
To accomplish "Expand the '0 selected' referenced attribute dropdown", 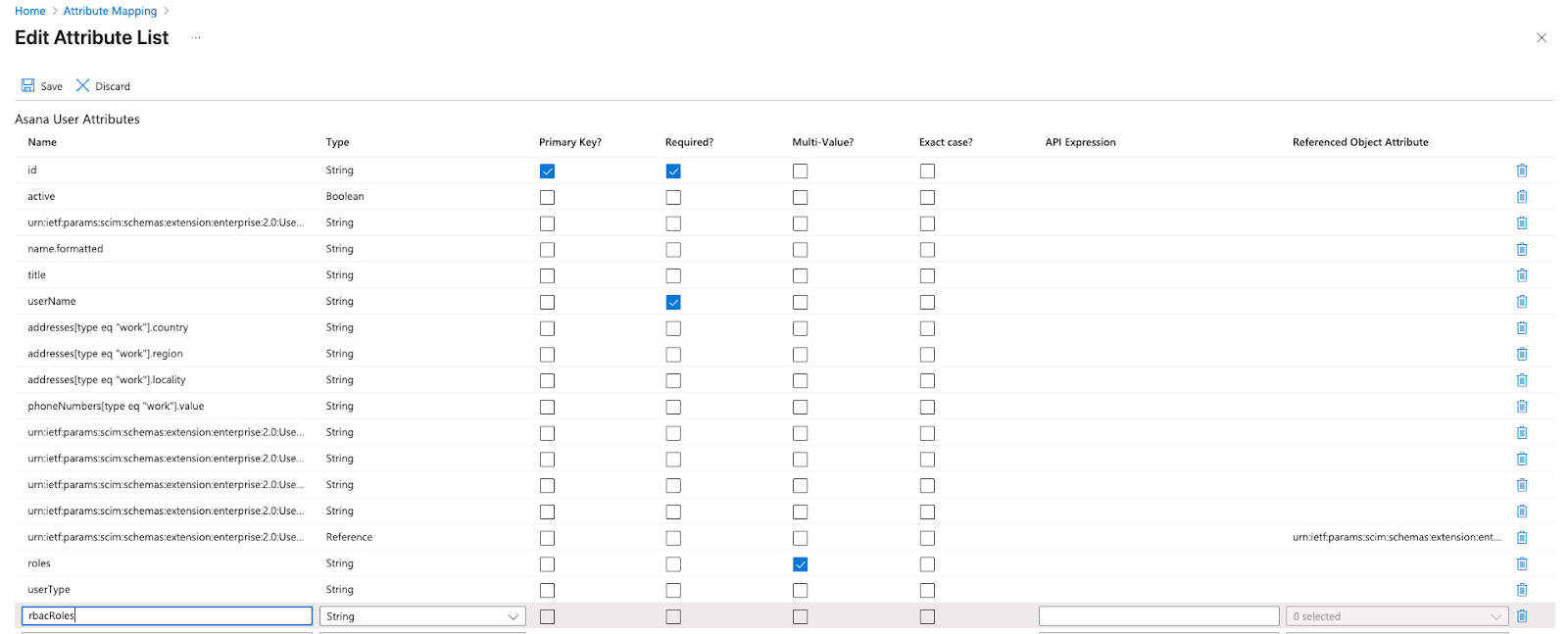I will coord(1396,616).
